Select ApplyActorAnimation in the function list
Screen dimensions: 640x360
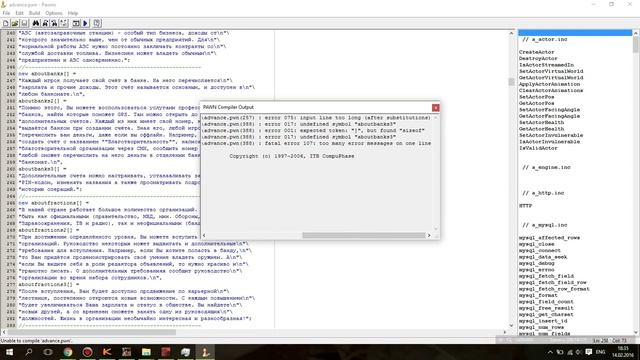pyautogui.click(x=549, y=84)
